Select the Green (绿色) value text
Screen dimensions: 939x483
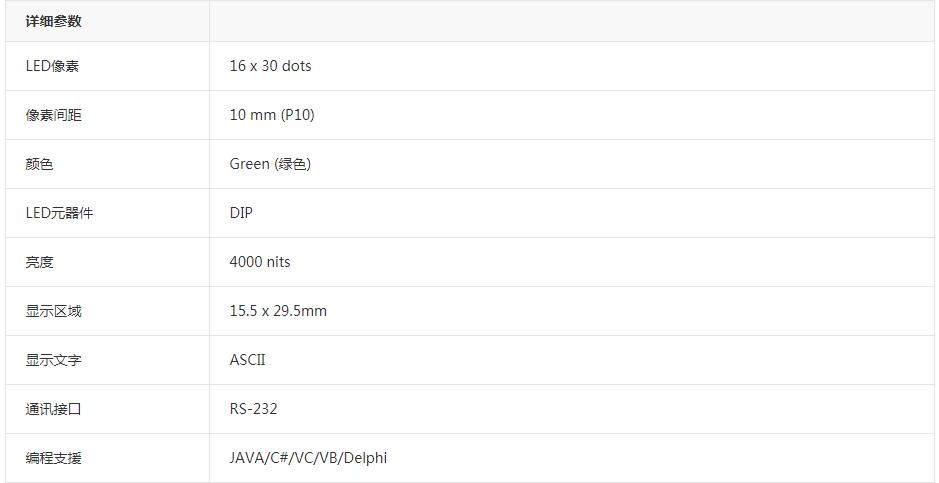[270, 164]
